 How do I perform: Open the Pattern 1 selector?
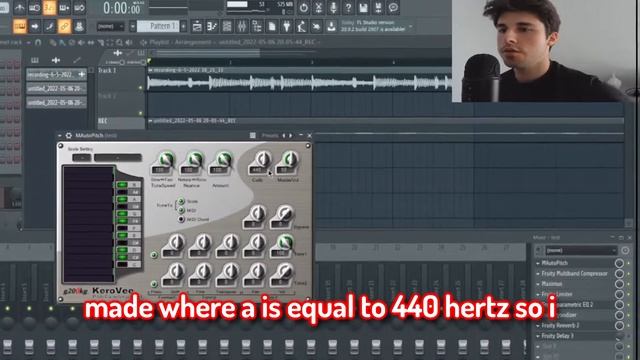pyautogui.click(x=158, y=27)
